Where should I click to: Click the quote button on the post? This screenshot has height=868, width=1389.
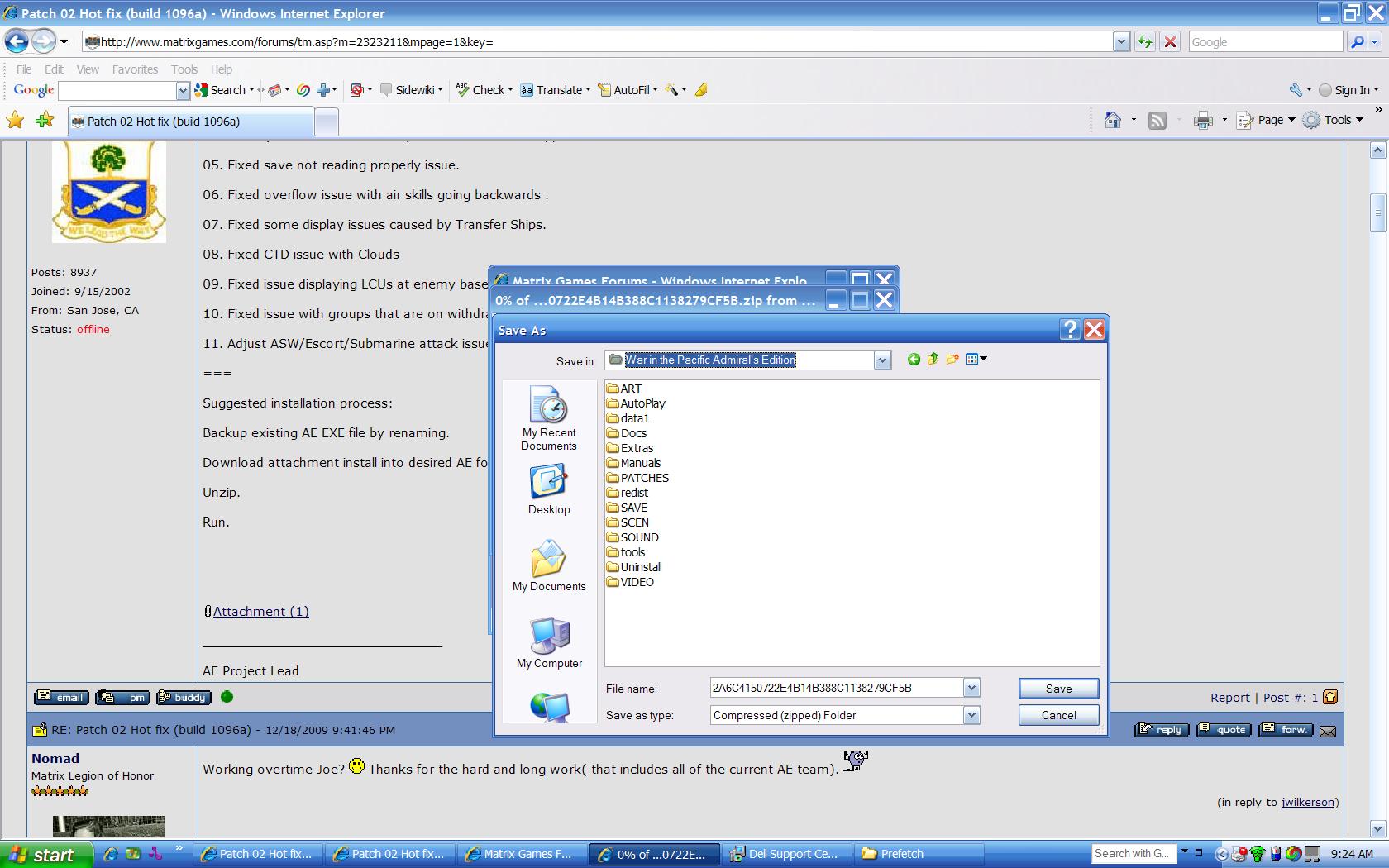click(x=1223, y=729)
